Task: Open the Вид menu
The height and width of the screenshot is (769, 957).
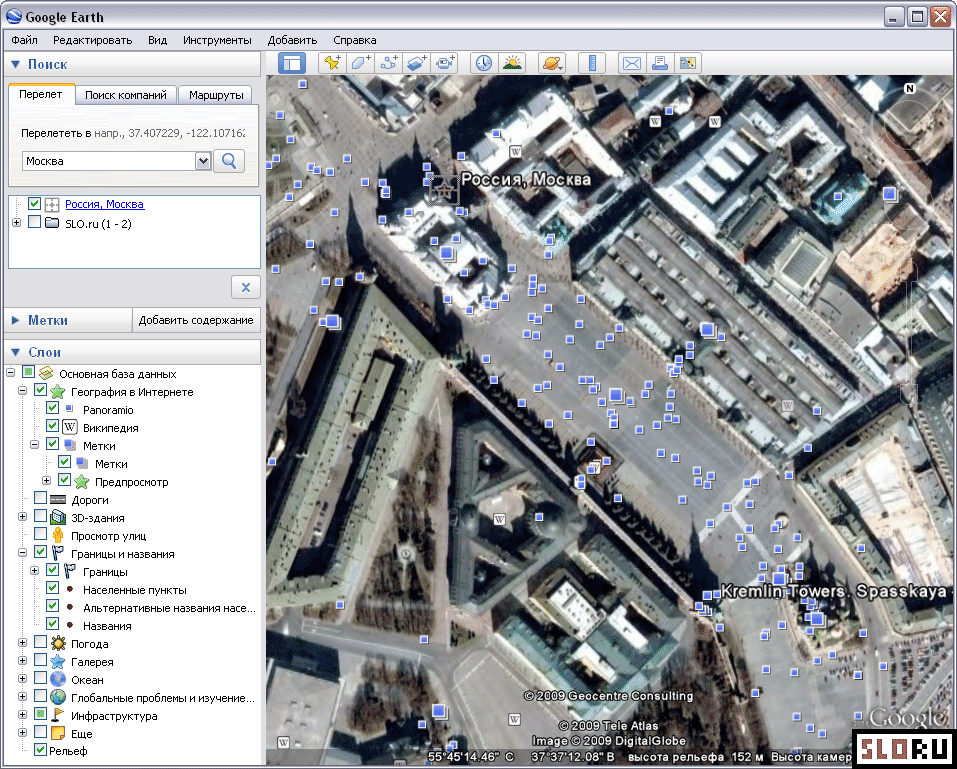Action: click(x=157, y=40)
